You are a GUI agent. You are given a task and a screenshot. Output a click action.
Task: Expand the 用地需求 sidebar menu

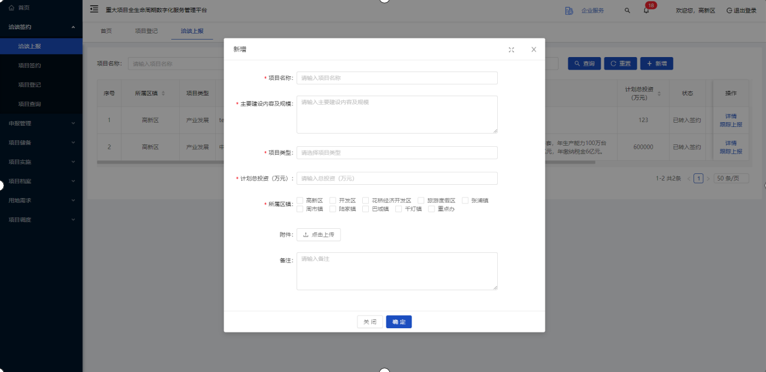(x=41, y=200)
